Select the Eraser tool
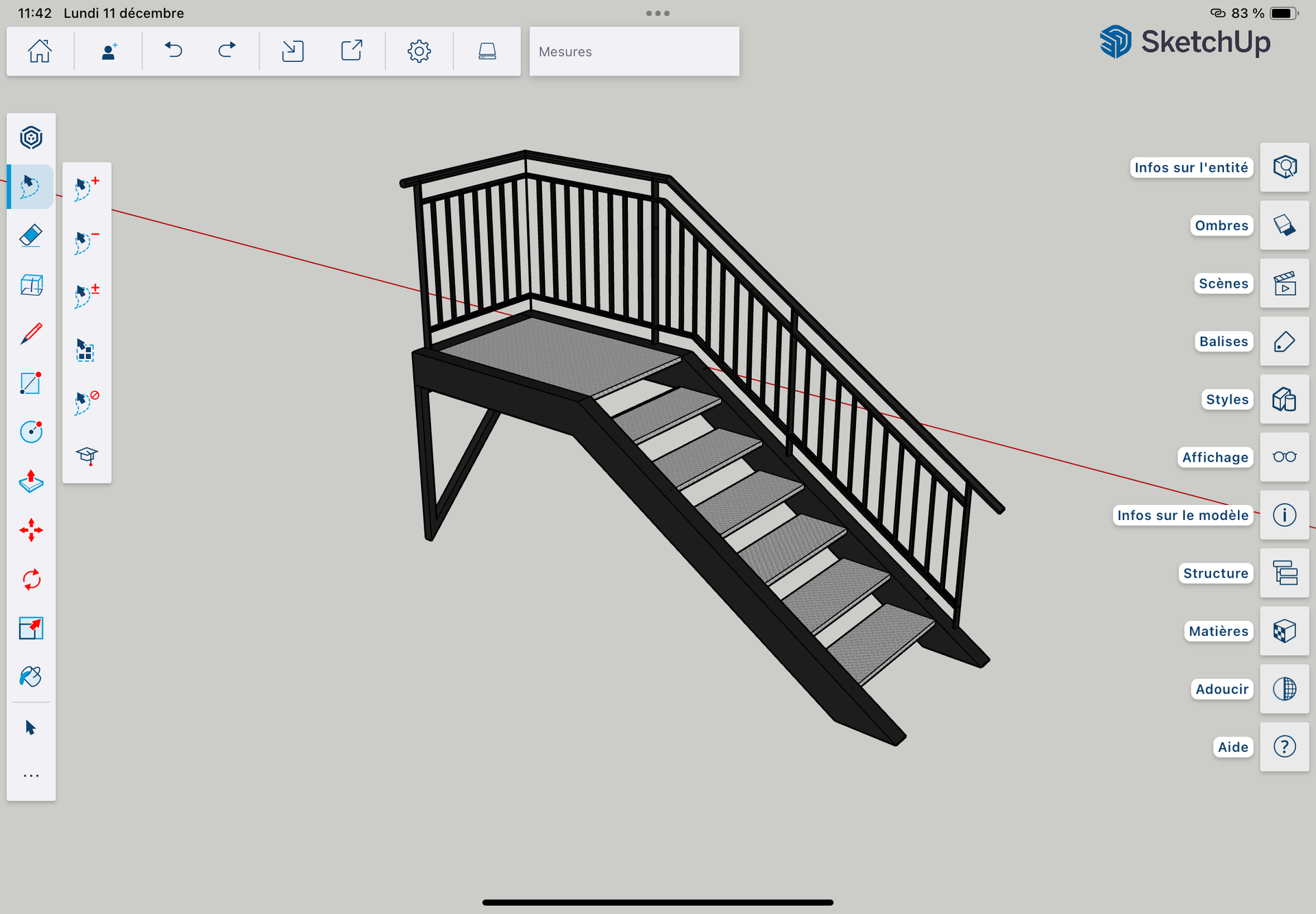This screenshot has width=1316, height=914. click(31, 236)
